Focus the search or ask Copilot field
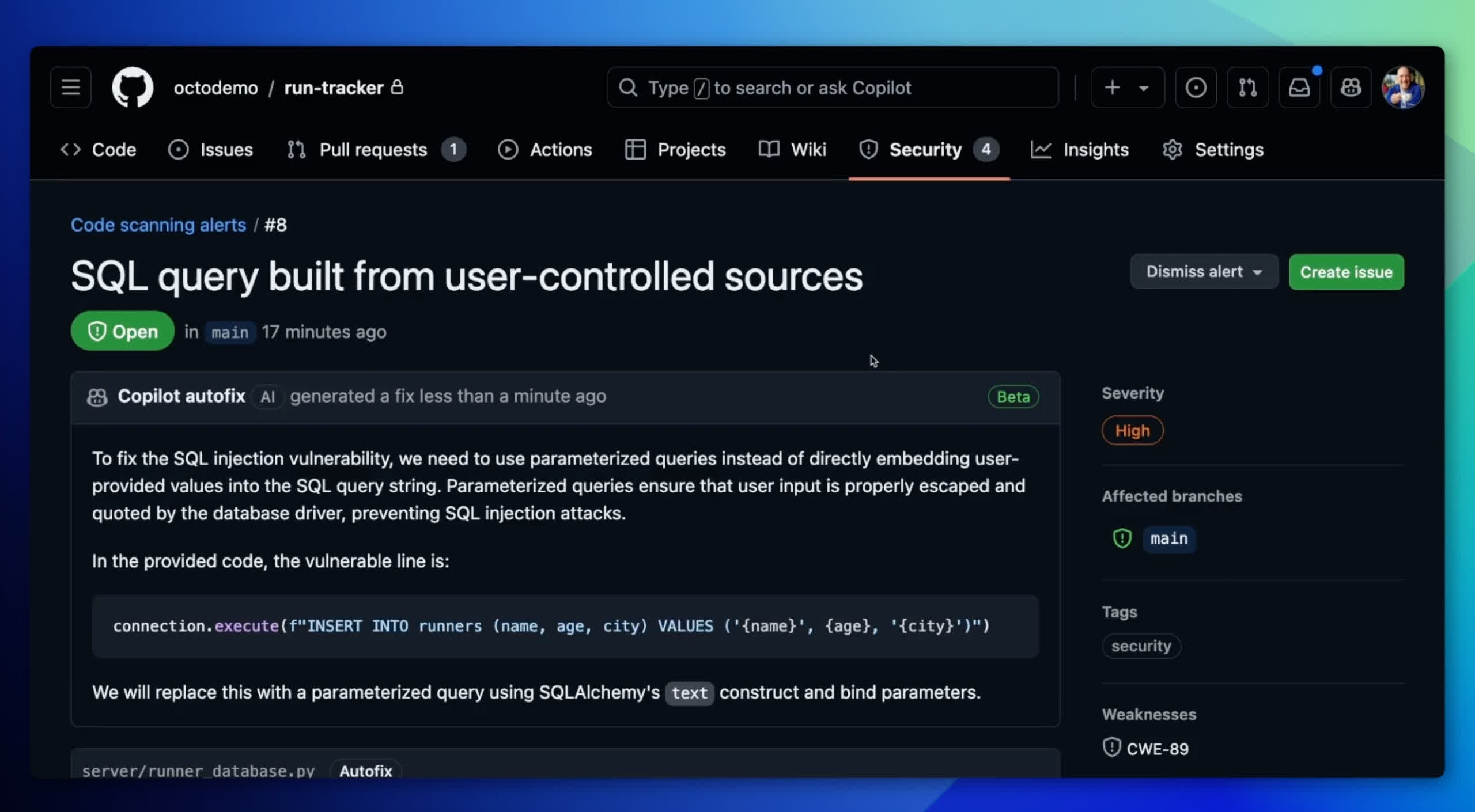The height and width of the screenshot is (812, 1475). pos(833,88)
